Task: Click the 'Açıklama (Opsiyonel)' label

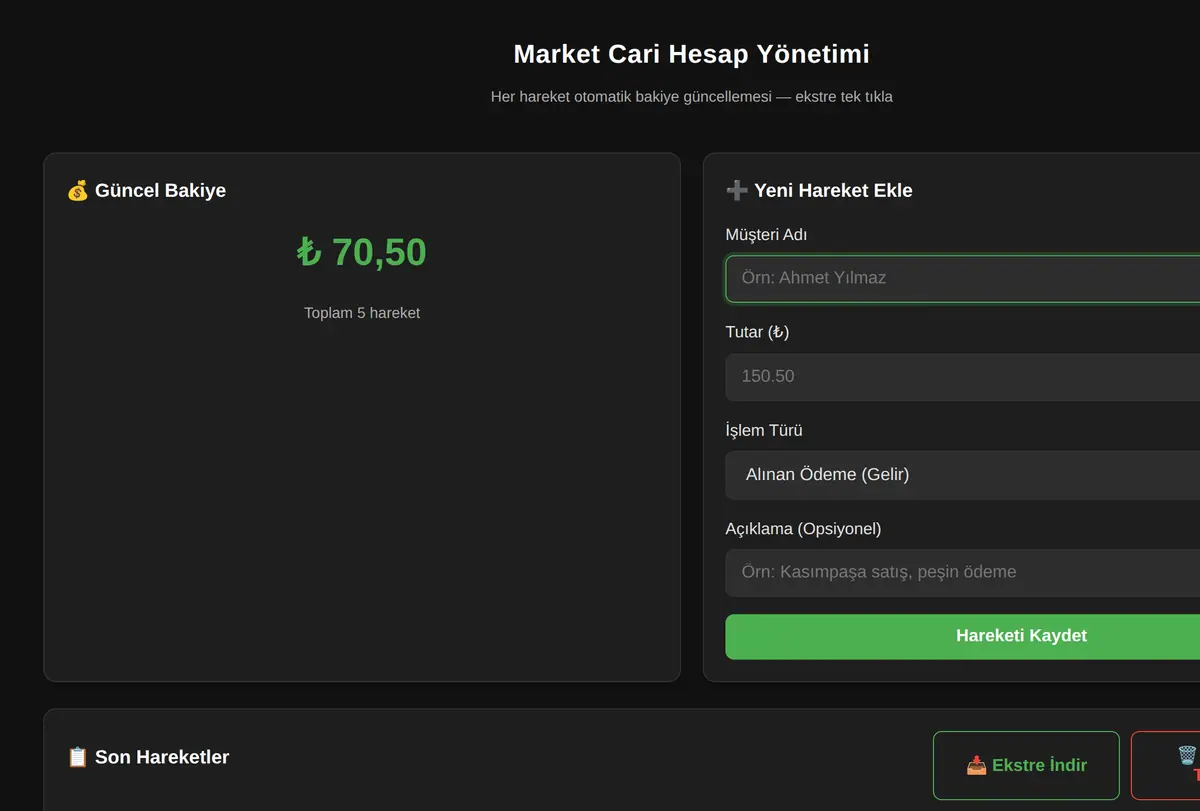Action: click(x=803, y=529)
